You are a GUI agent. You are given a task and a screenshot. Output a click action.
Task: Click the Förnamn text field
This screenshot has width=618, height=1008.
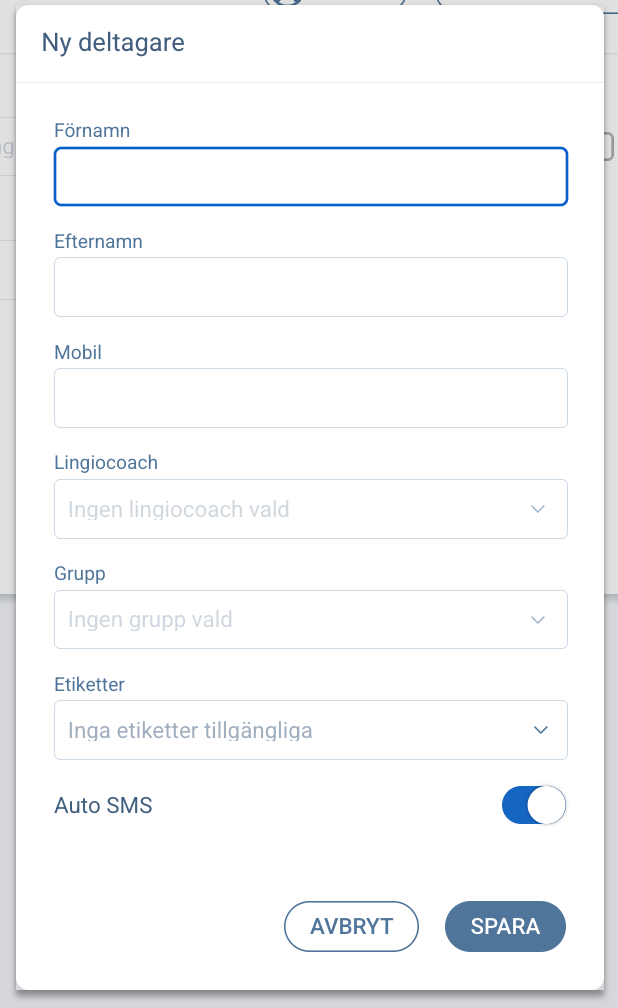(x=310, y=177)
